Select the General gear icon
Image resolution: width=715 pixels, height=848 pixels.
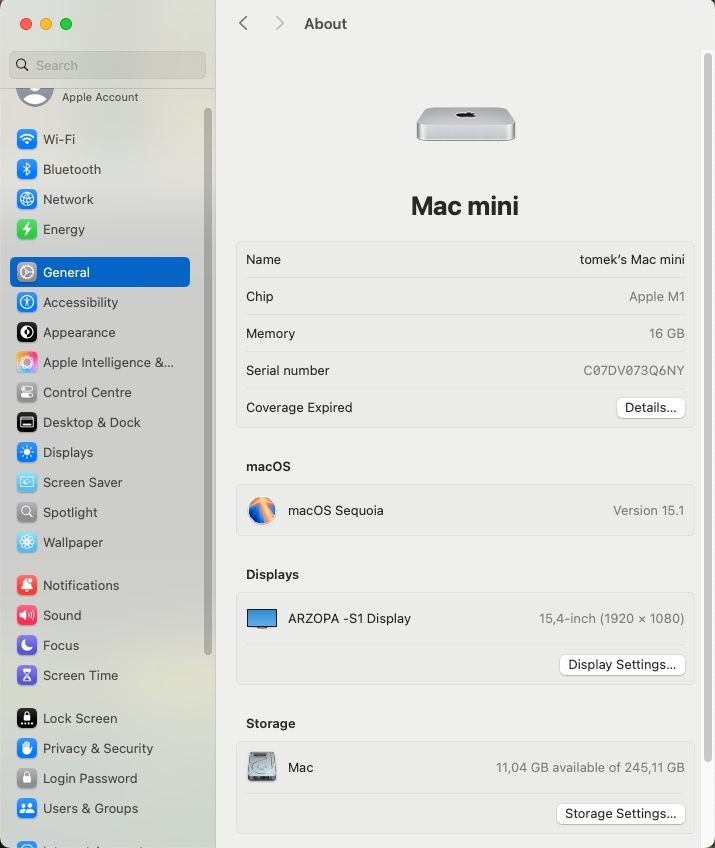[x=27, y=272]
